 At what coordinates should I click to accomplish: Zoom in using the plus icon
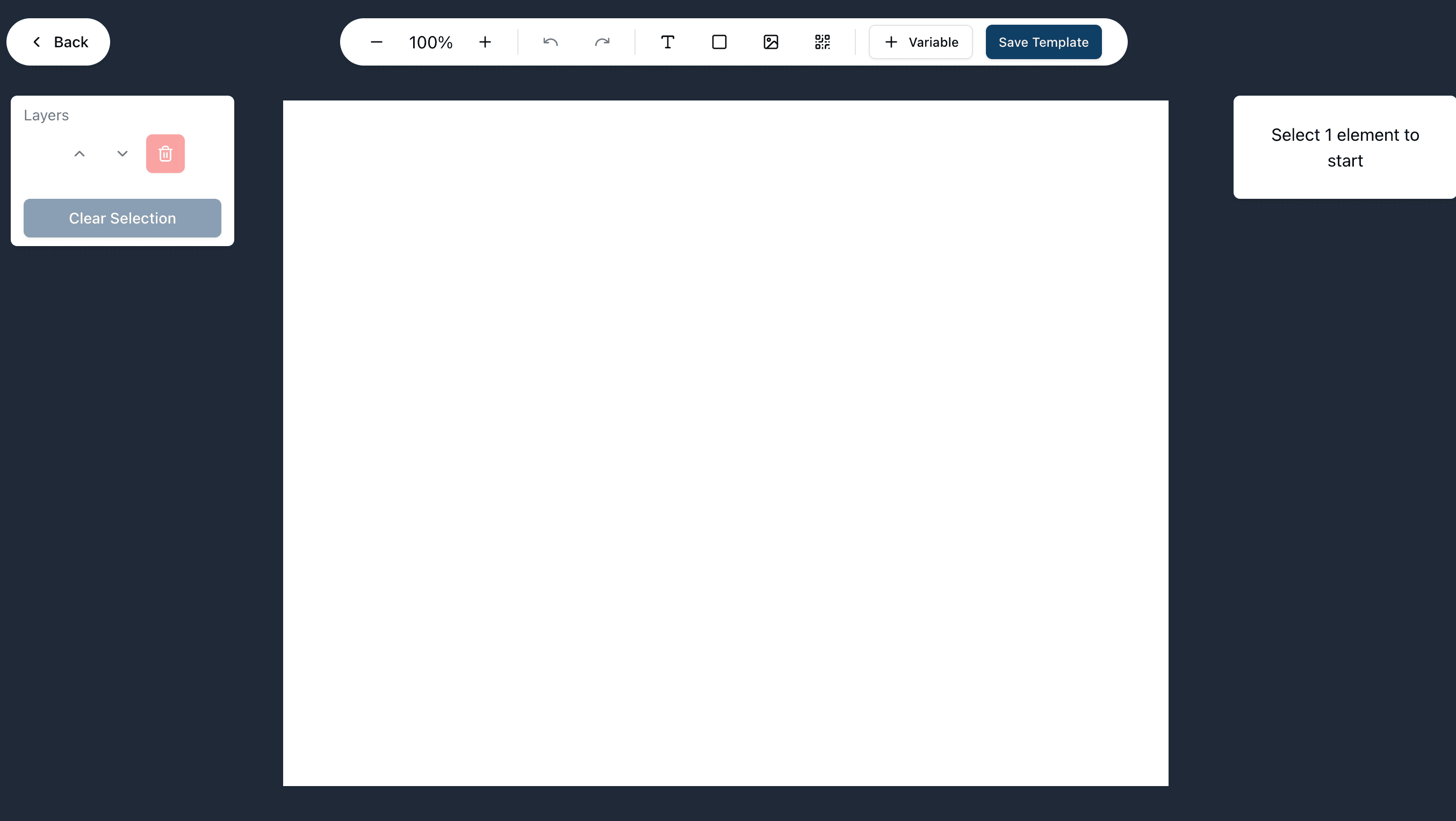coord(486,42)
